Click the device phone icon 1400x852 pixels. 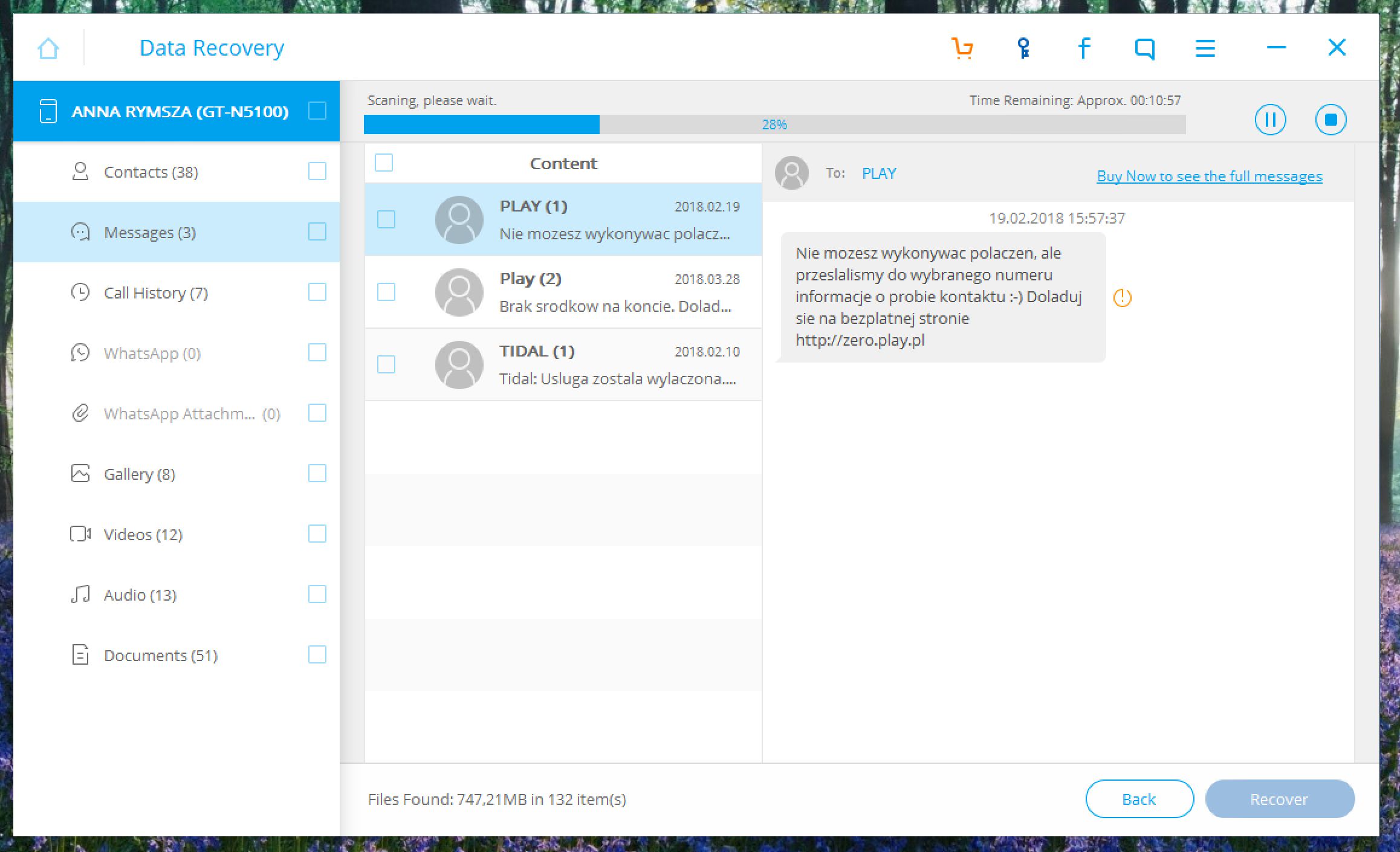coord(48,111)
